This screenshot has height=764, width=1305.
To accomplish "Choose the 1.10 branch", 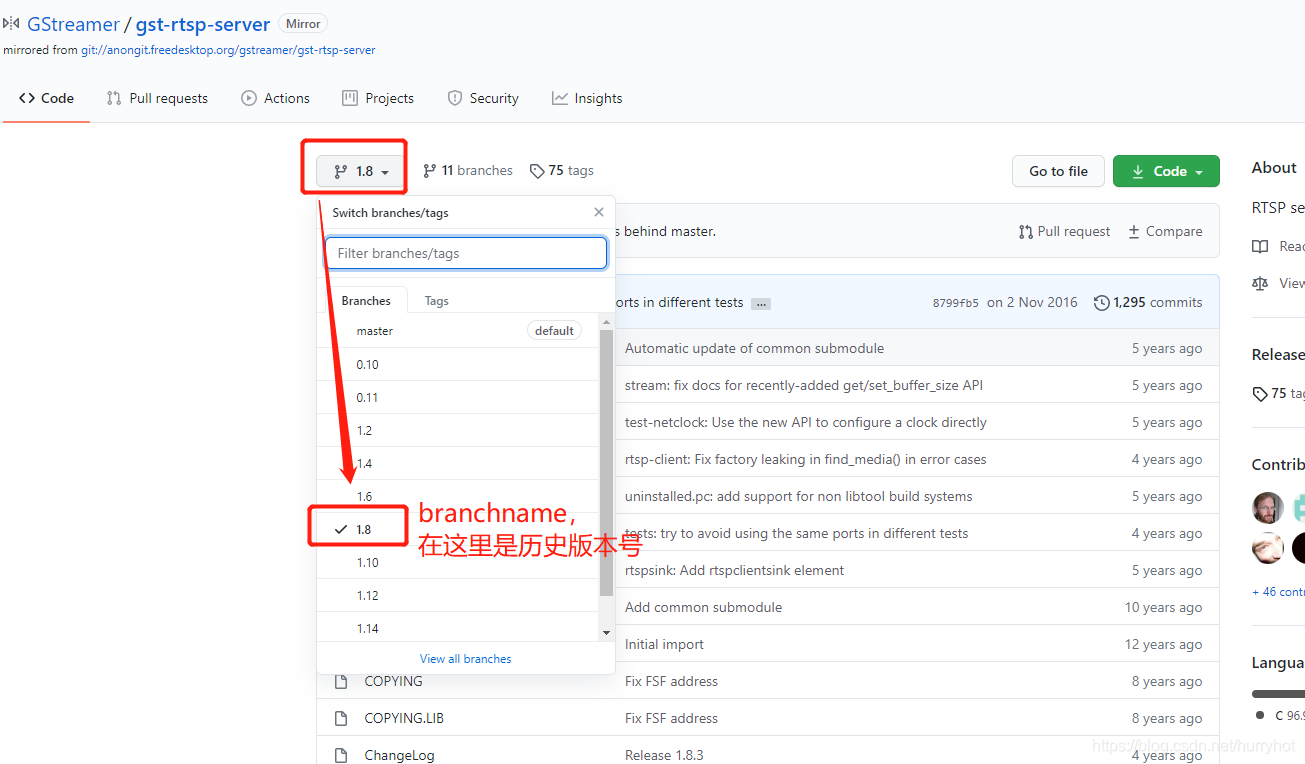I will (x=458, y=562).
